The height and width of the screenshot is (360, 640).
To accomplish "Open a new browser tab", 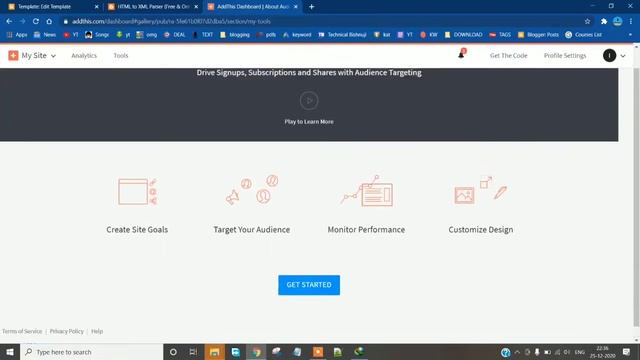I will pos(311,7).
